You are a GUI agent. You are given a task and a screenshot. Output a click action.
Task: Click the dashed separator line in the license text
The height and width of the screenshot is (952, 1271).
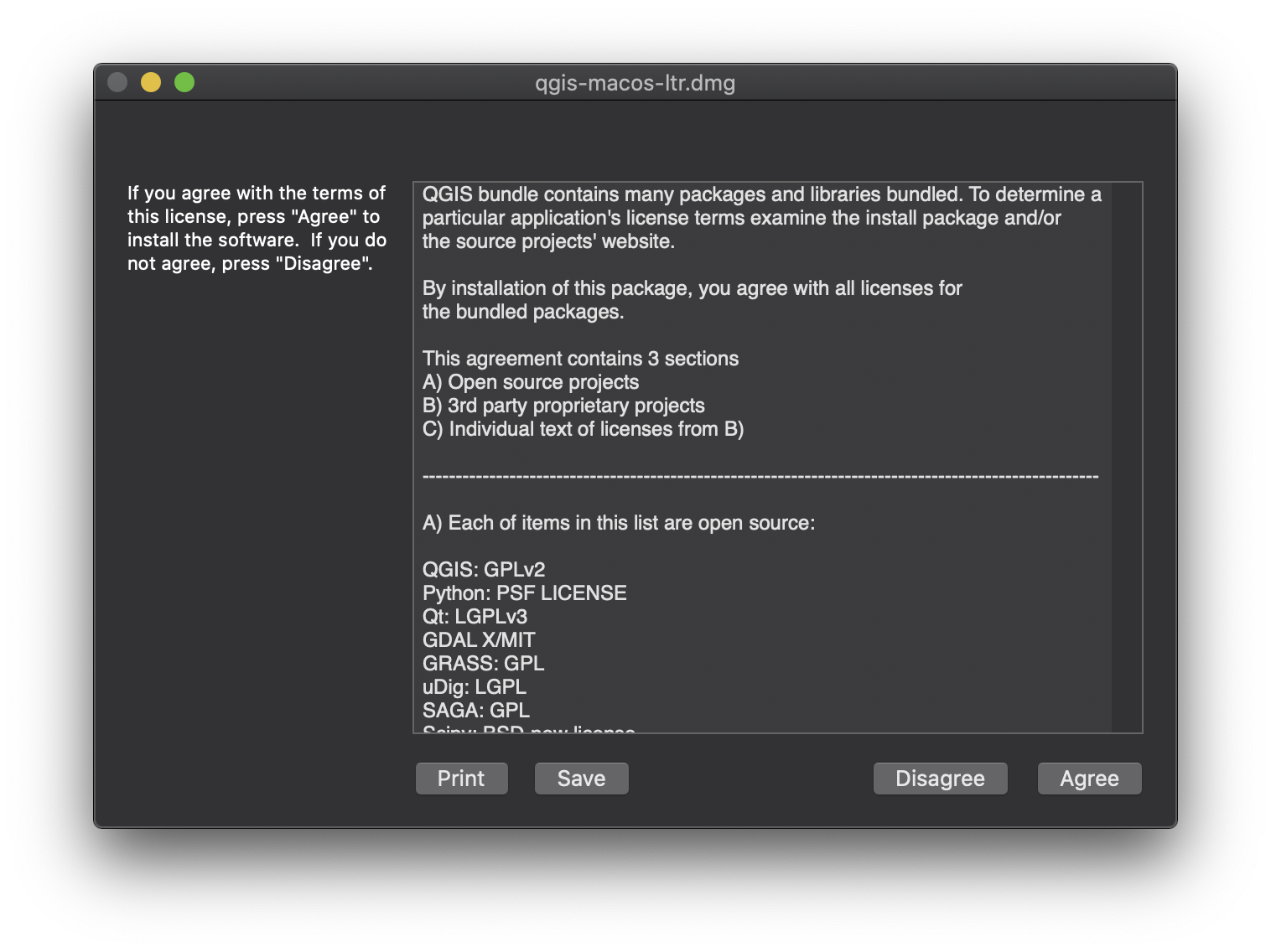point(760,476)
